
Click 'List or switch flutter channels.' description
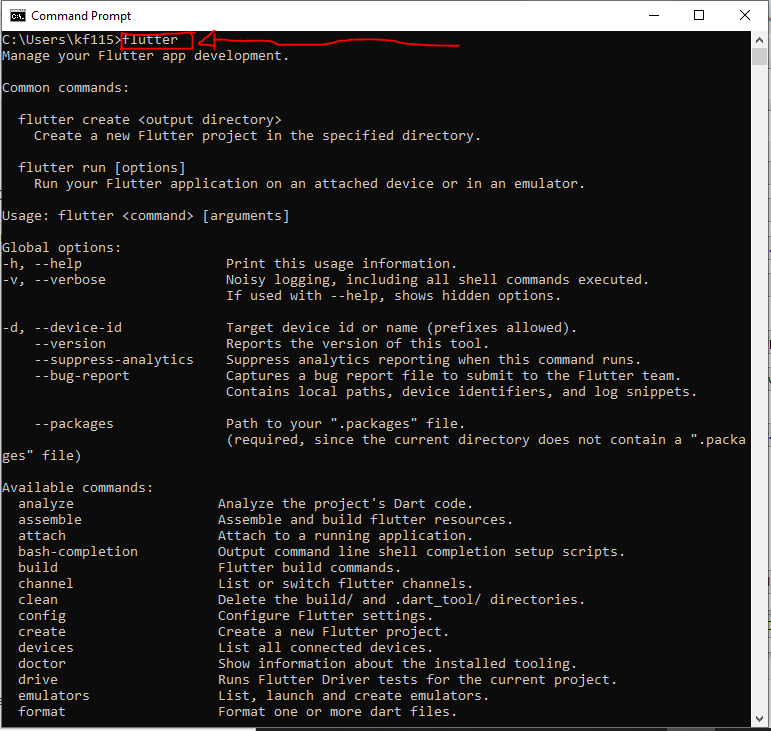pyautogui.click(x=345, y=584)
